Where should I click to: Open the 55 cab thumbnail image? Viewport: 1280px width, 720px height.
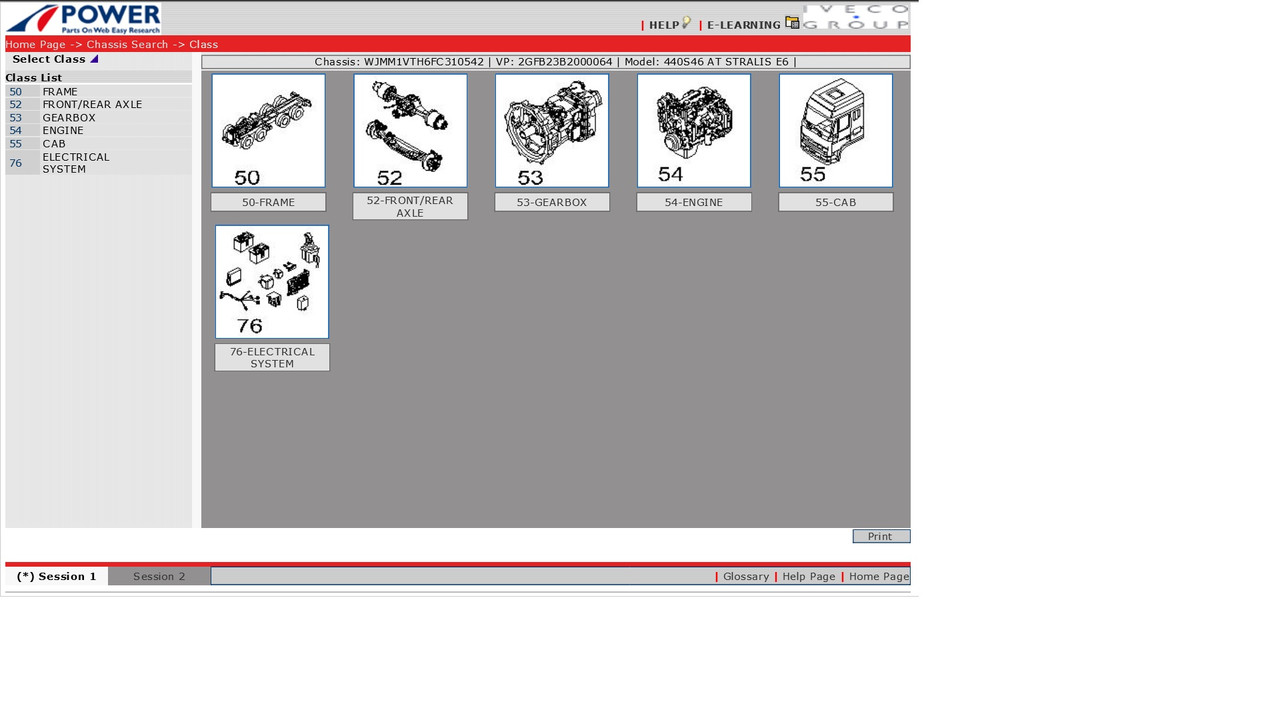836,130
